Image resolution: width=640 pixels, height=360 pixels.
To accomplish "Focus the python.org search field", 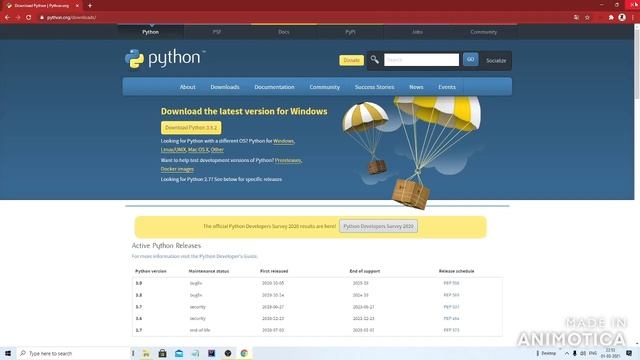I will click(421, 60).
